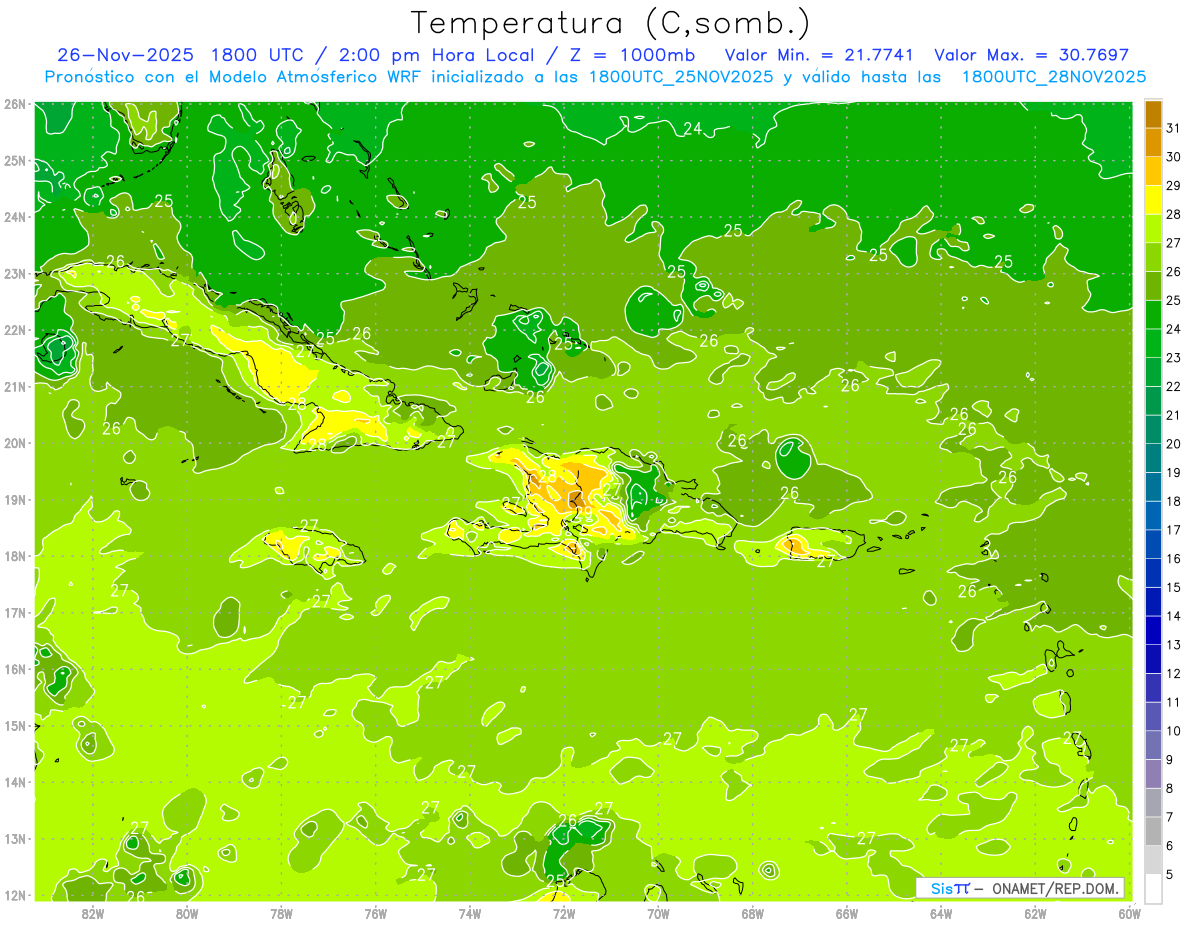The width and height of the screenshot is (1200, 927).
Task: Click the WRF forecast model description line
Action: 595,76
